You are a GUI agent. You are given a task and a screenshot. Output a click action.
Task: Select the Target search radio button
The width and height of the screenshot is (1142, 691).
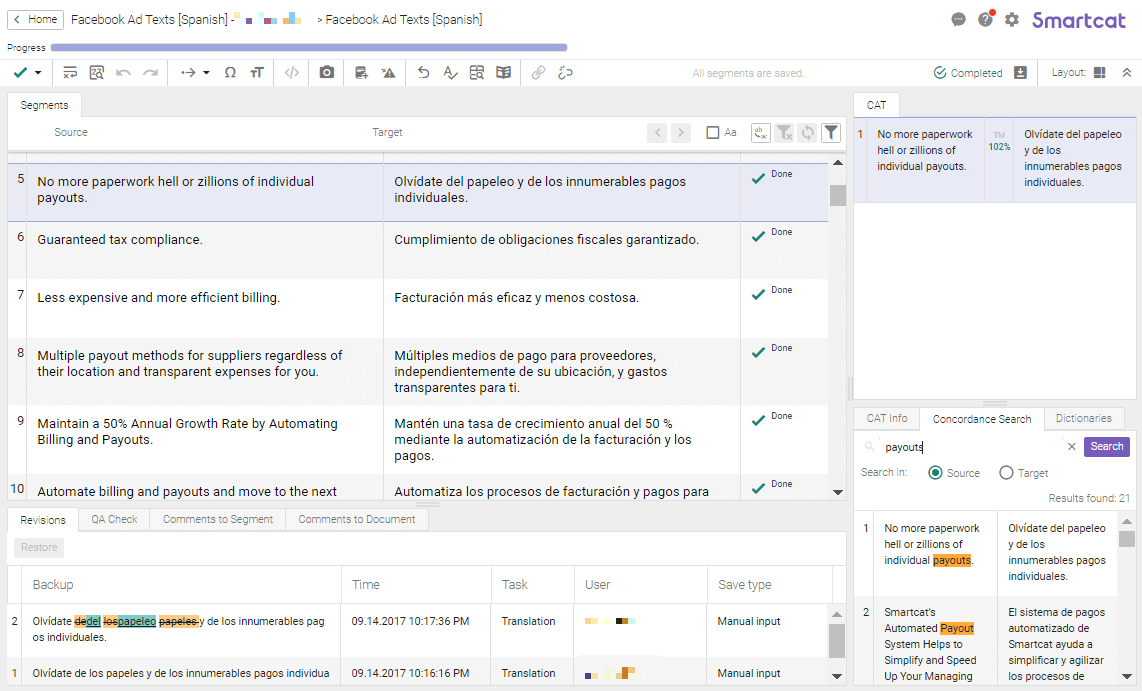coord(1006,473)
